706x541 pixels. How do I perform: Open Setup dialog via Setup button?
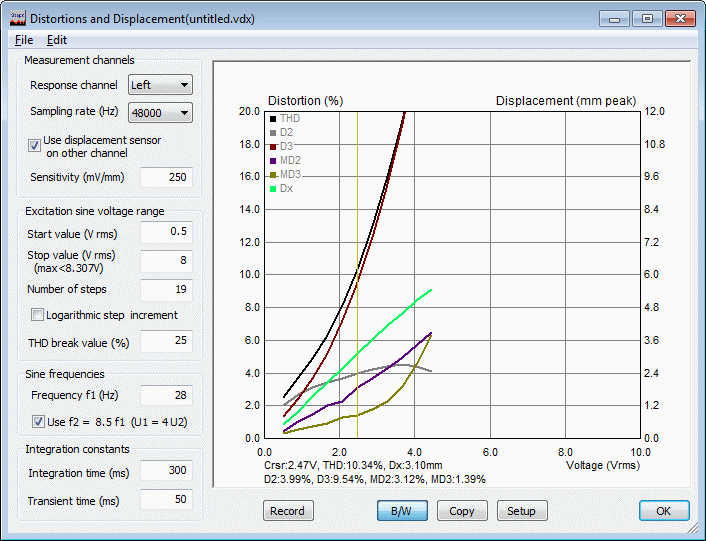coord(521,511)
